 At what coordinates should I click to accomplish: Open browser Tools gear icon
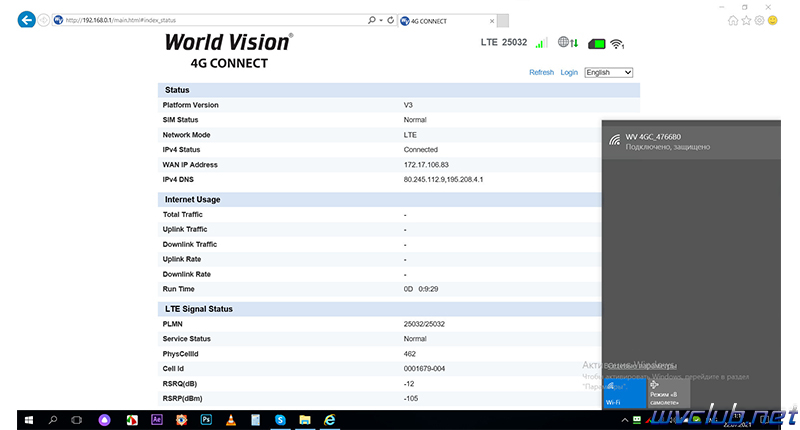759,20
